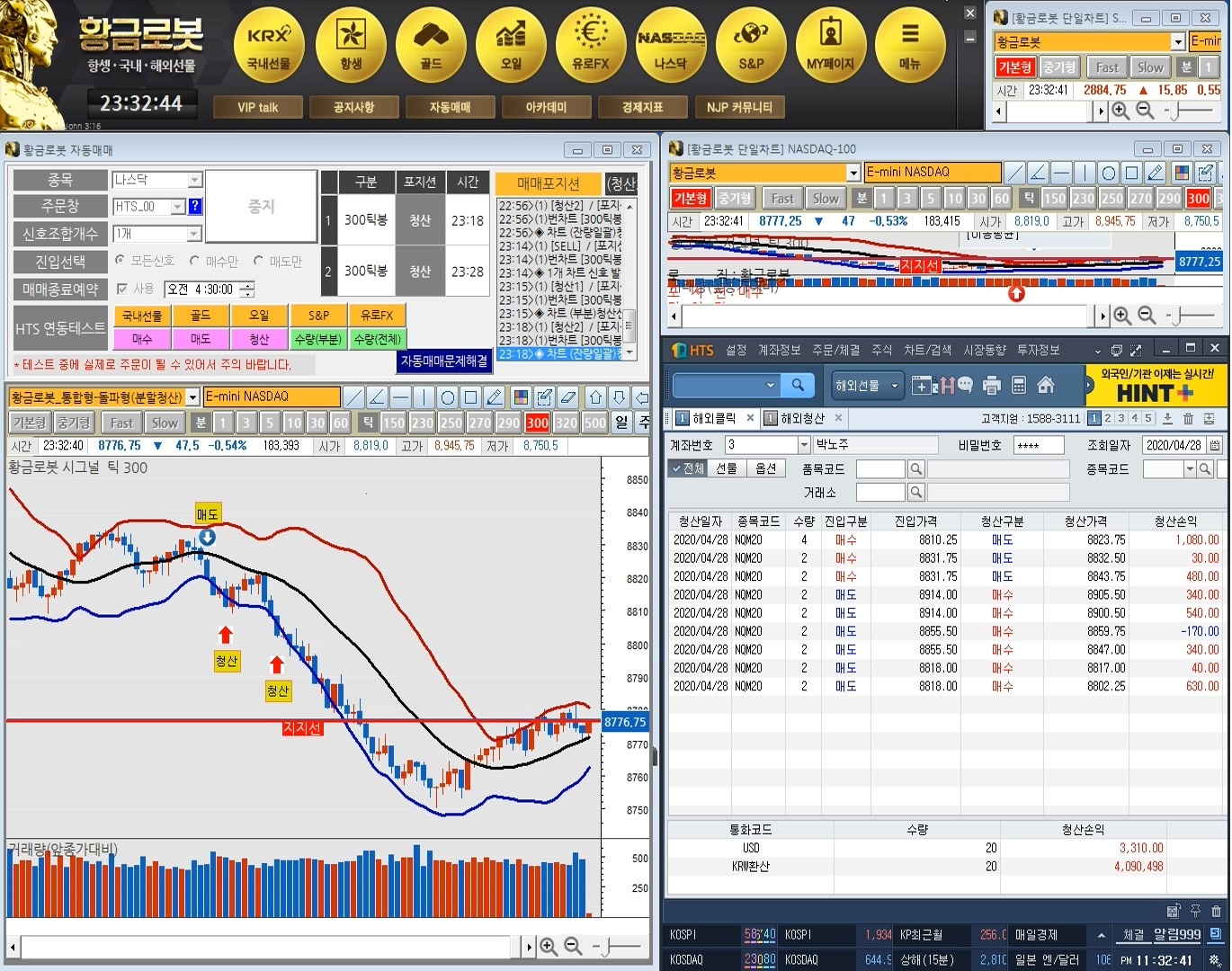Click calculator icon in HTS toolbar
This screenshot has height=971, width=1232.
point(1019,386)
